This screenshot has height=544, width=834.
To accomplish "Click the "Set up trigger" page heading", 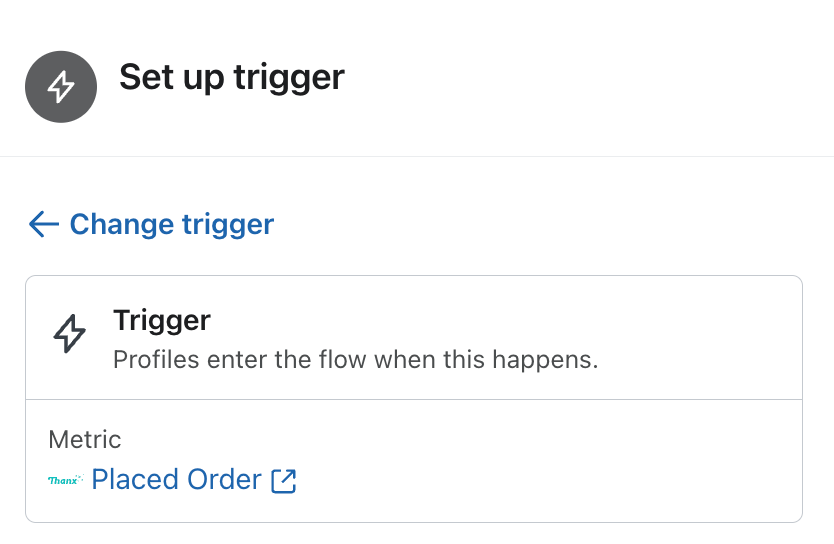I will click(232, 77).
